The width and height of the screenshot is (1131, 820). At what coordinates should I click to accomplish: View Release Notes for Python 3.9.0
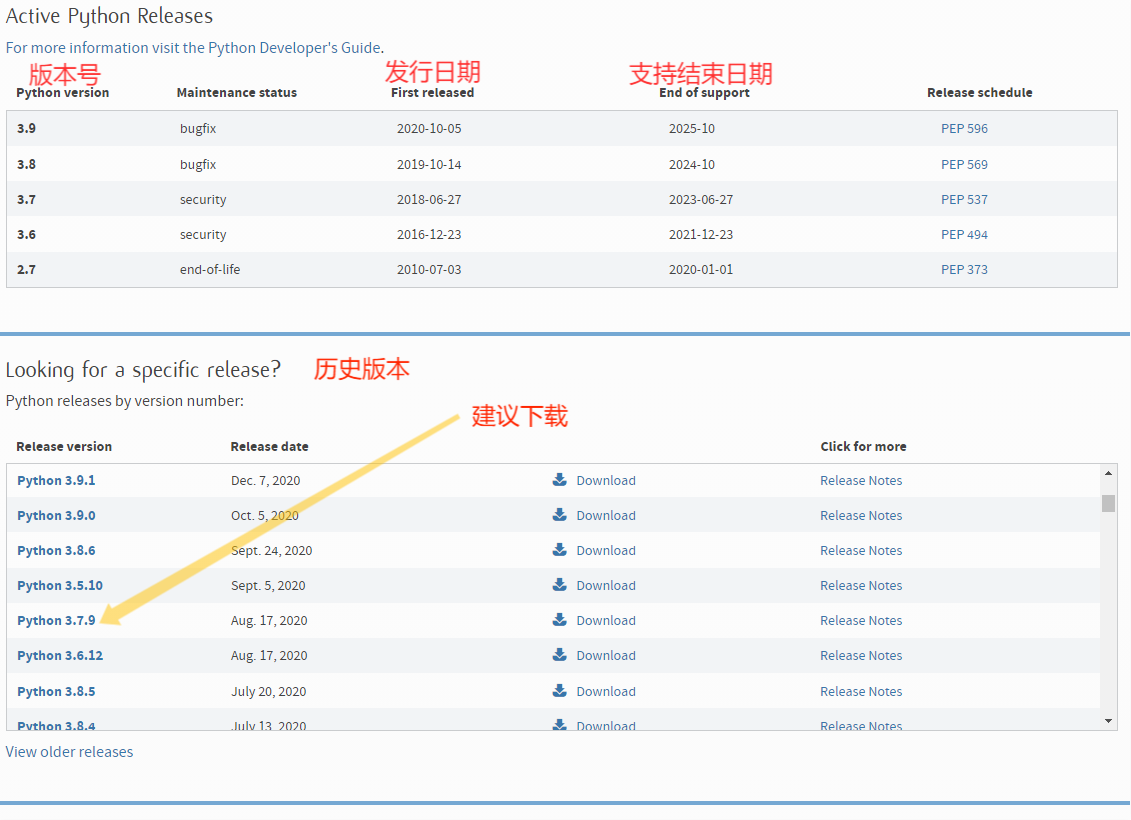pos(861,516)
